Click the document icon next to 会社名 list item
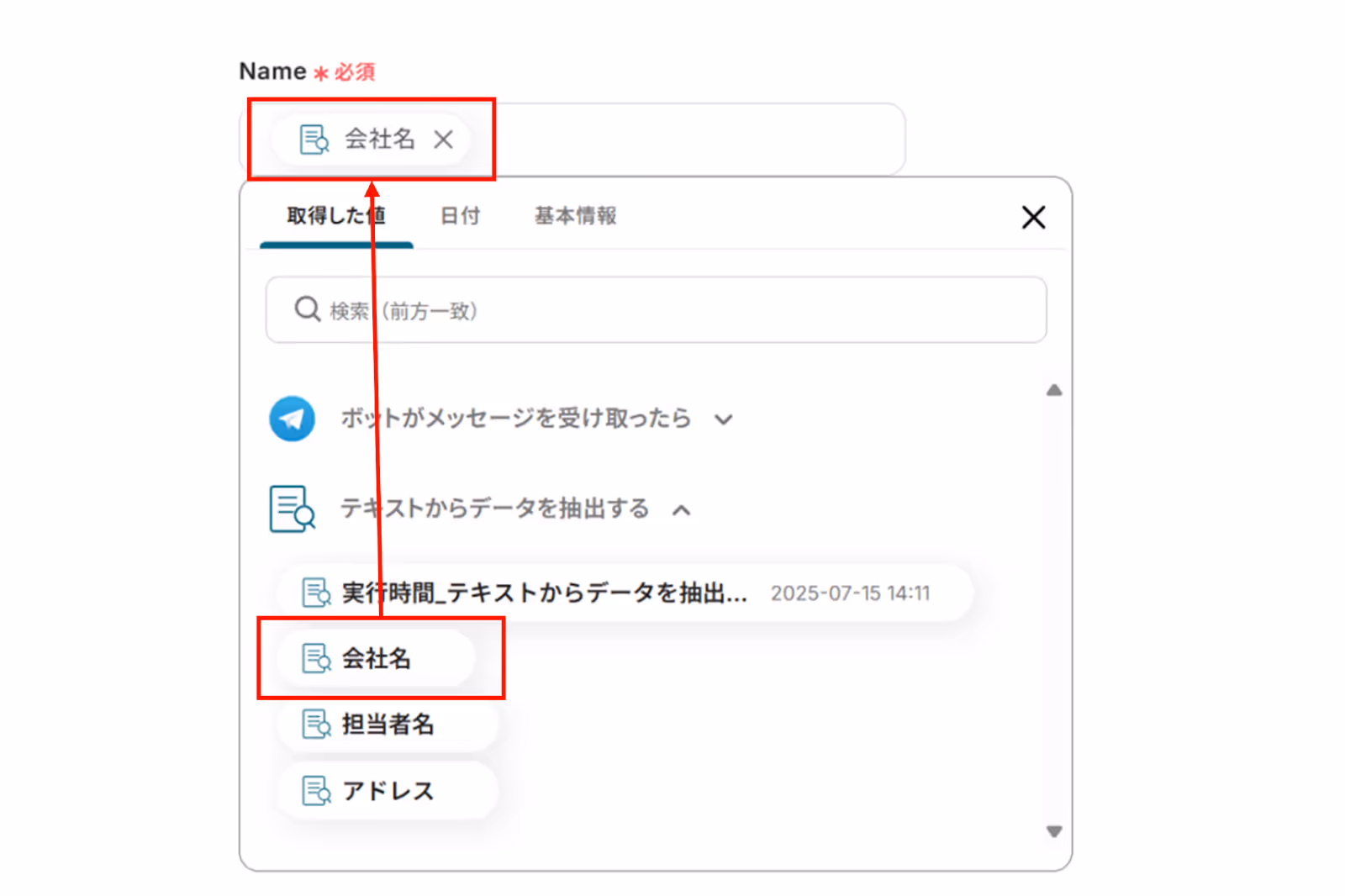Screen dimensions: 1345x896 tap(316, 658)
